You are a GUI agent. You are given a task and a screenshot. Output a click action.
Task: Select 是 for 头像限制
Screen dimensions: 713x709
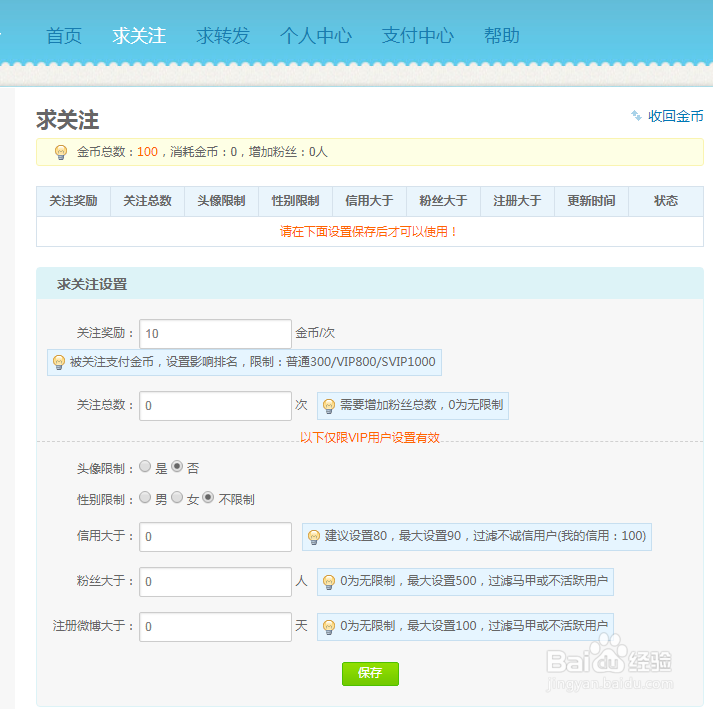(145, 466)
